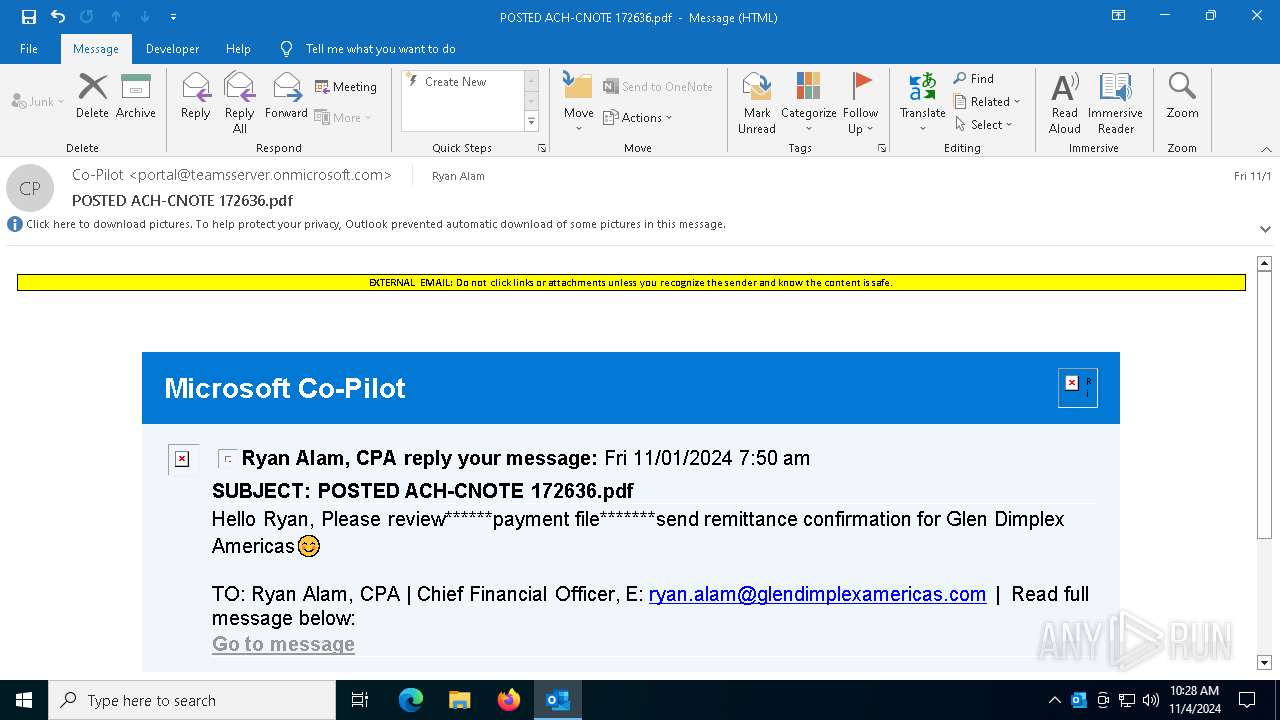
Task: Launch Firefox from taskbar
Action: 509,700
